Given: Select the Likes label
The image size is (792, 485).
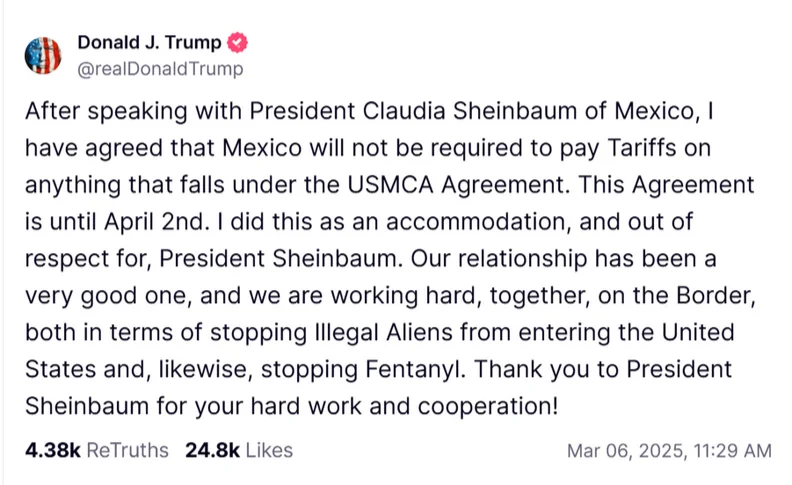Looking at the screenshot, I should [269, 450].
